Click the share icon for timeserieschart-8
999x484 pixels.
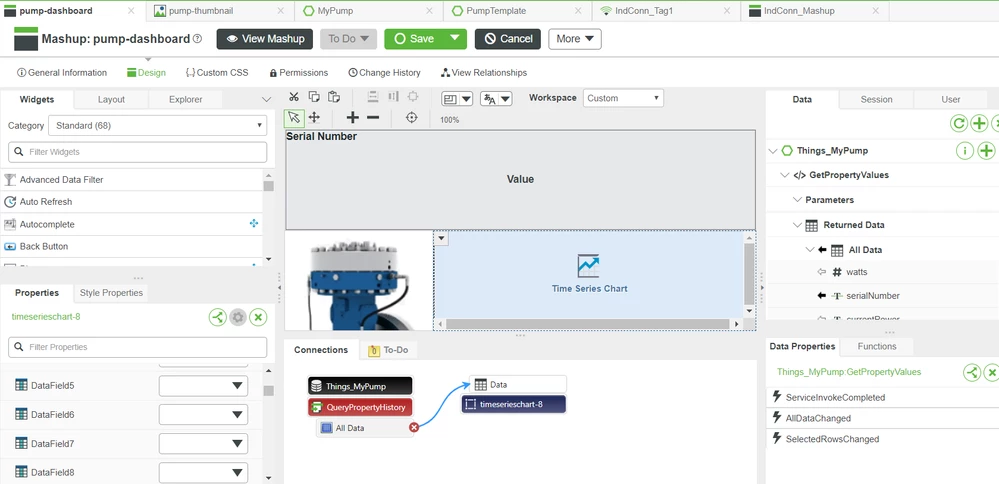point(217,317)
